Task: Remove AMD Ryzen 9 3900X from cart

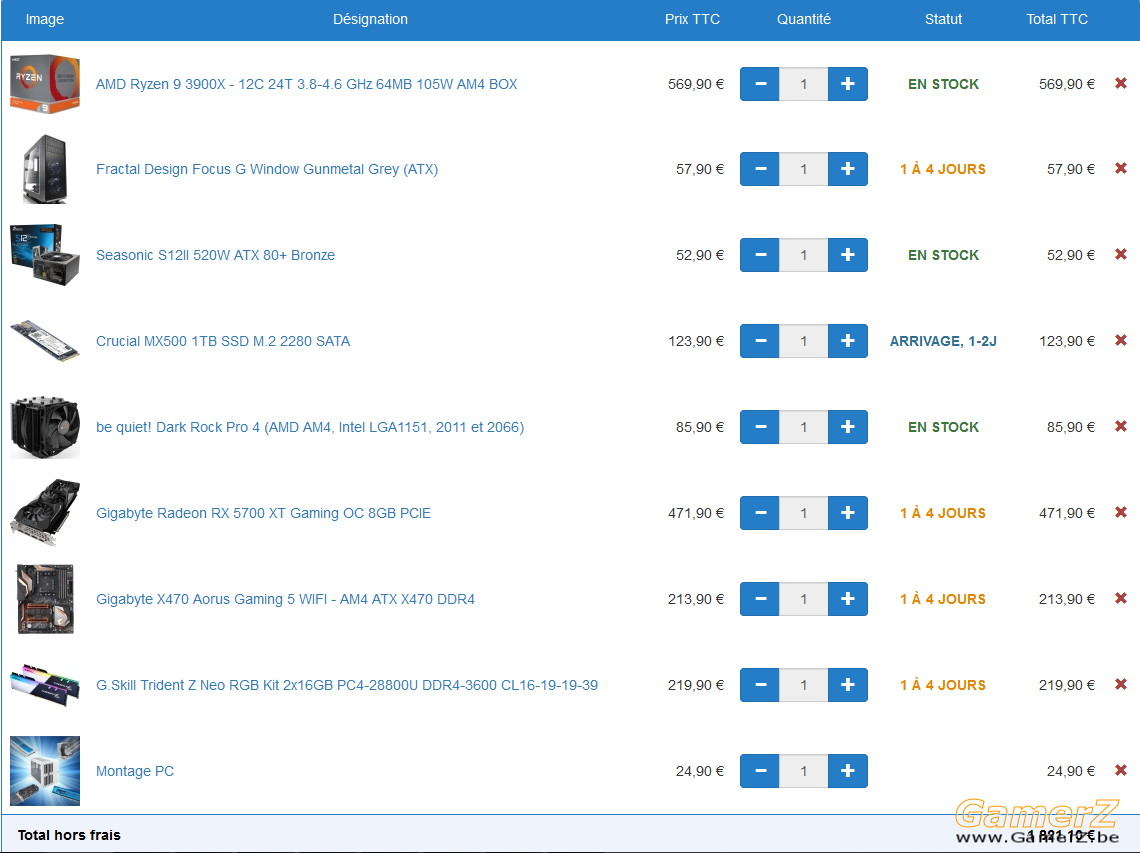Action: click(x=1121, y=84)
